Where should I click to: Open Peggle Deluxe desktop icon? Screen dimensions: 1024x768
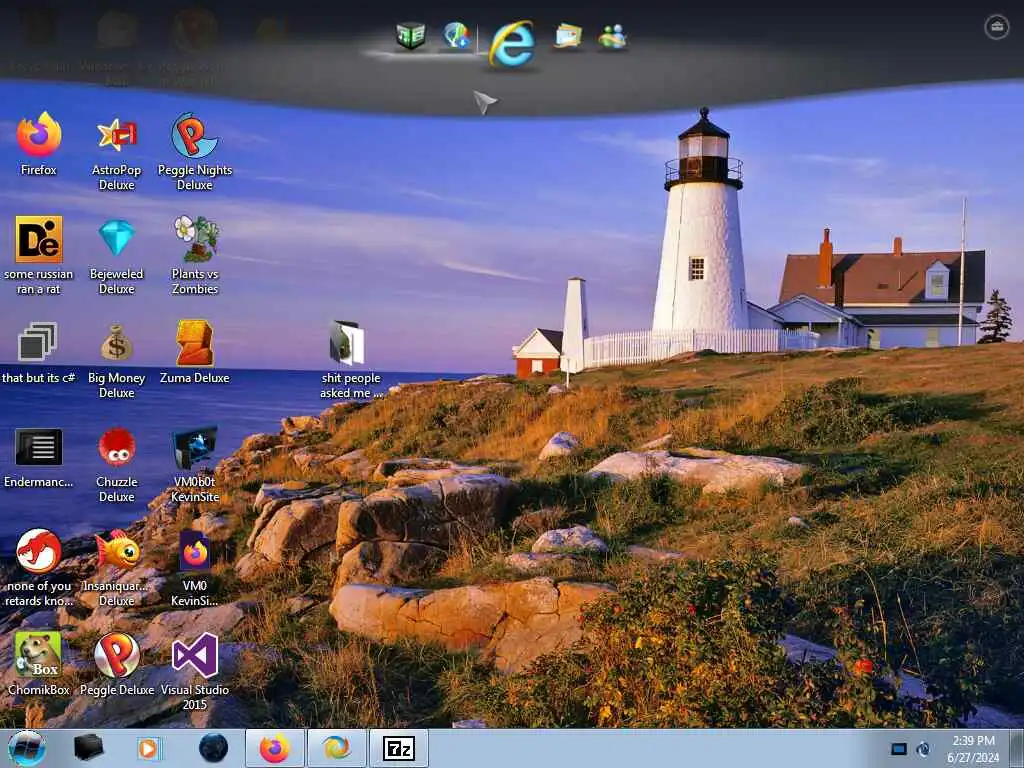tap(117, 664)
